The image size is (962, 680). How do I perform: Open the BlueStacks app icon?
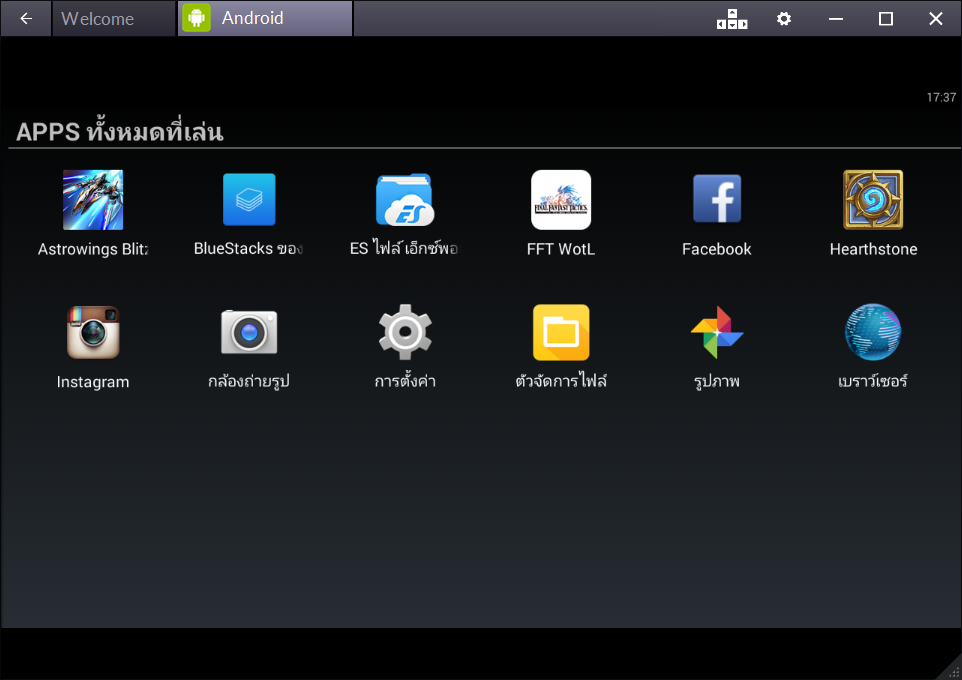coord(249,199)
